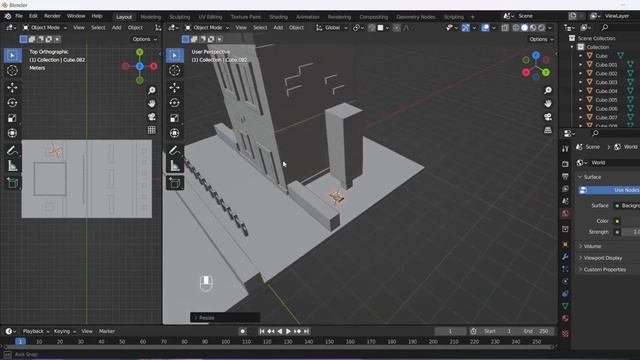Click zoom icon in perspective viewport
Image resolution: width=640 pixels, height=360 pixels.
(548, 90)
